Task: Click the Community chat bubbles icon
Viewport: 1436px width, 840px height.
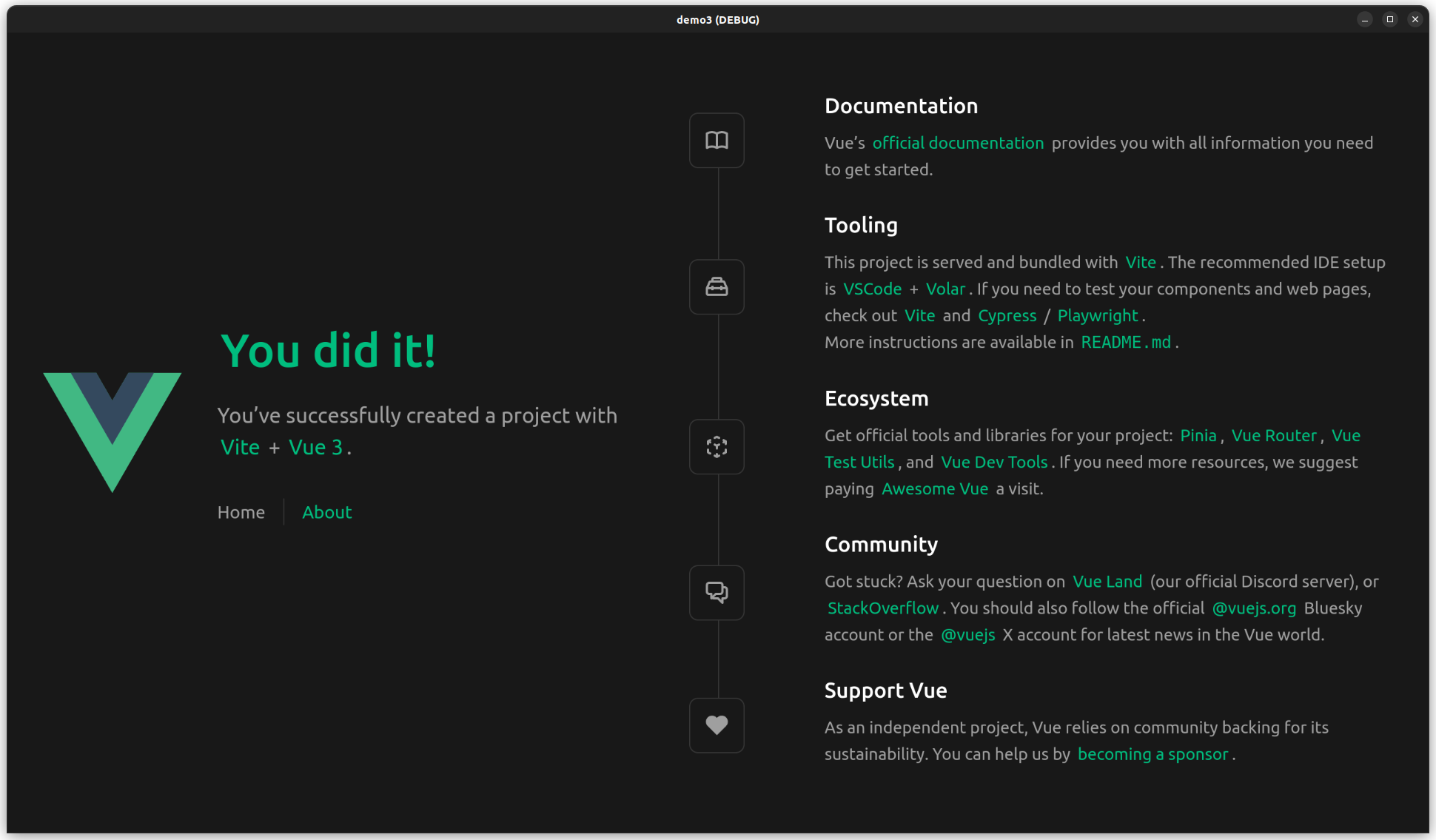Action: pos(717,593)
